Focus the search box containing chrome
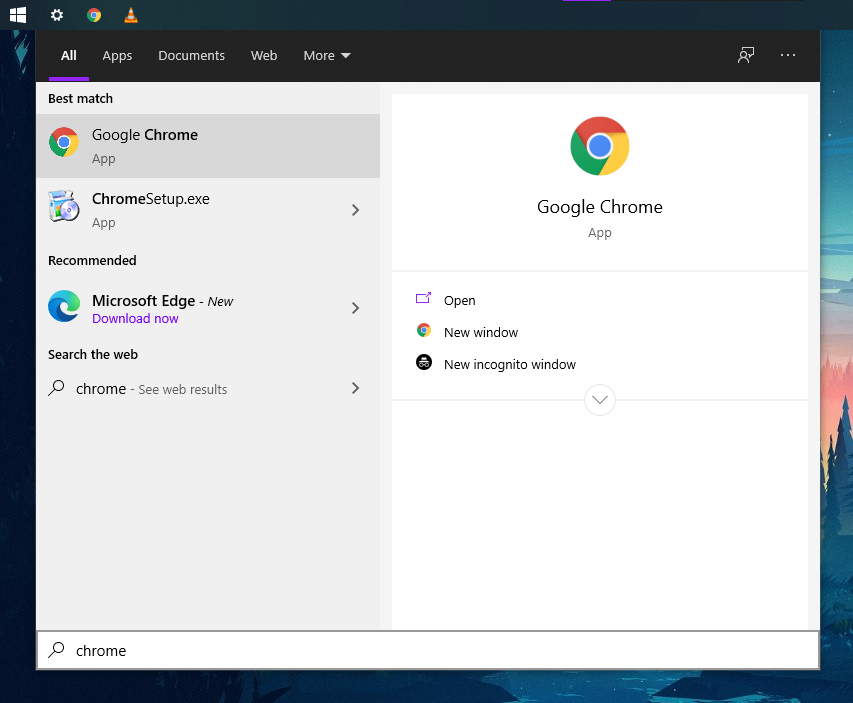Screen dimensions: 853x703 pos(428,650)
